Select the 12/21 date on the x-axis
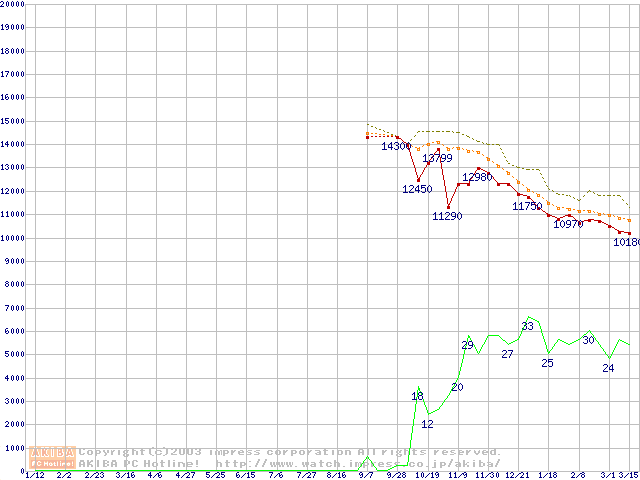Screen dimensions: 640x480 pos(518,475)
